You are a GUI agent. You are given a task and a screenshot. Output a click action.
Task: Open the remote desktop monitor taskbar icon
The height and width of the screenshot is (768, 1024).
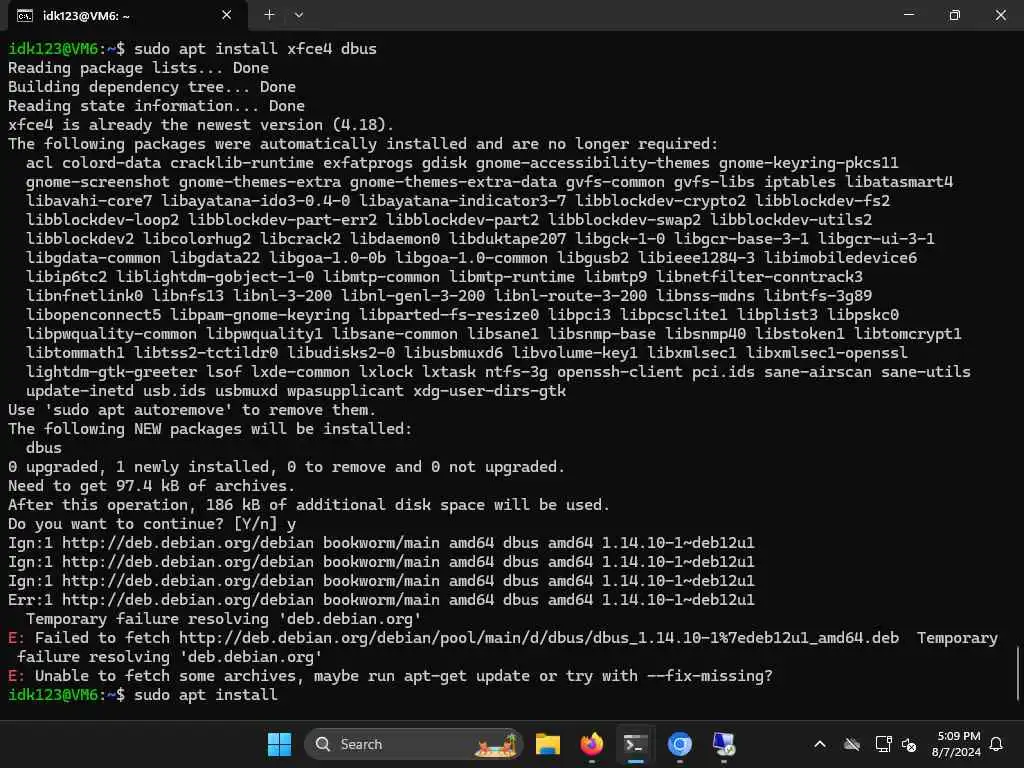point(723,744)
